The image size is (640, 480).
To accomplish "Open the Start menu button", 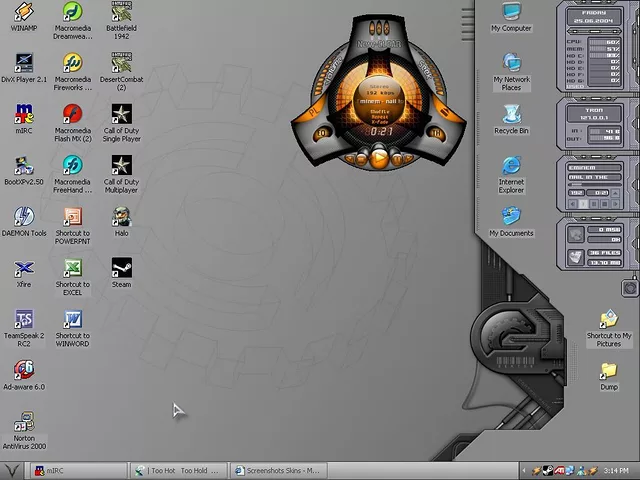I will point(11,470).
